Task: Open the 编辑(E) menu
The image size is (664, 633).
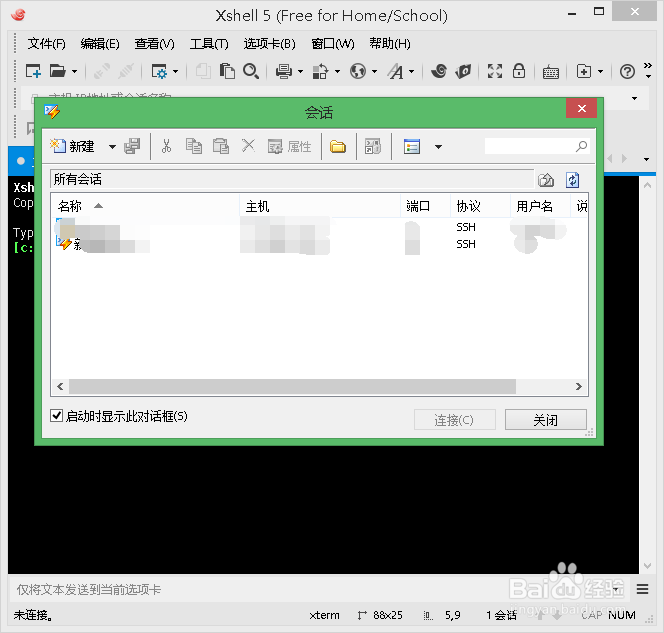Action: tap(100, 44)
